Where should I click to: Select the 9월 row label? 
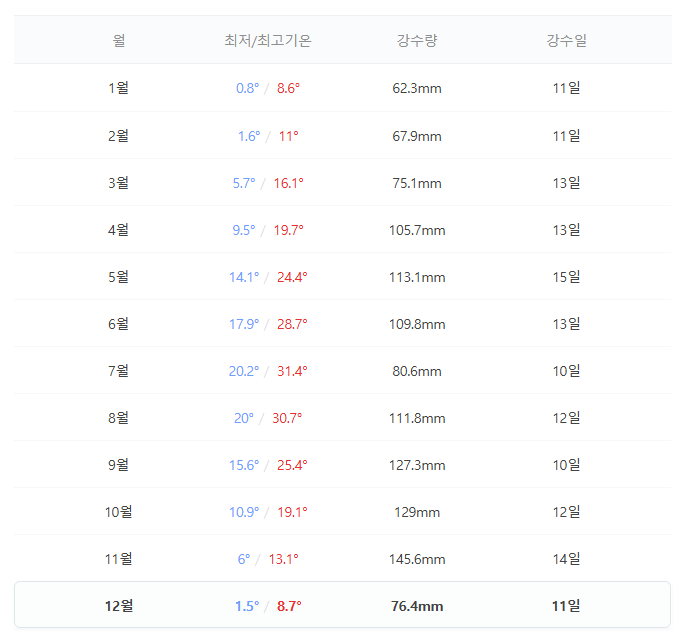coord(118,465)
